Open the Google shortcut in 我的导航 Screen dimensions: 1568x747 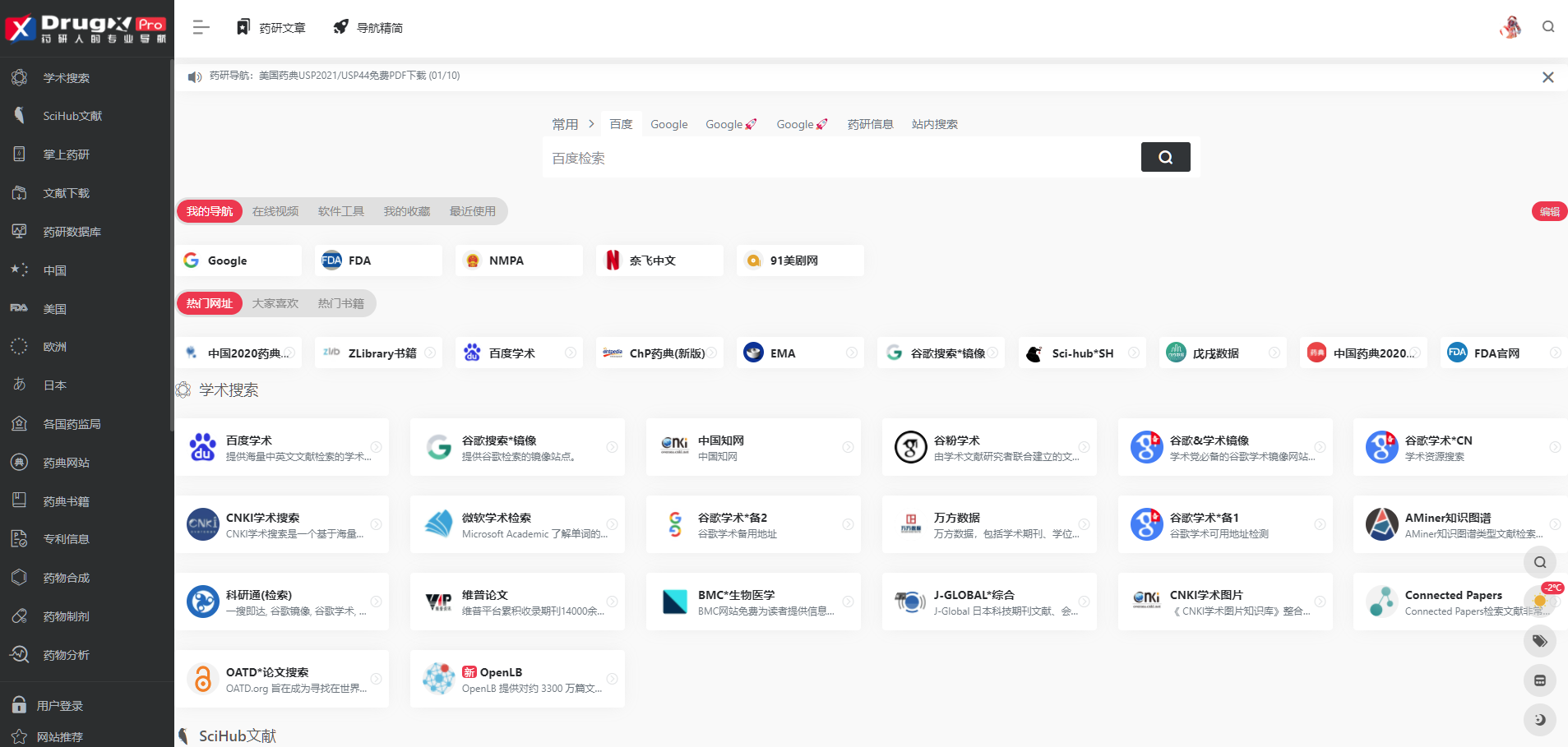[238, 261]
